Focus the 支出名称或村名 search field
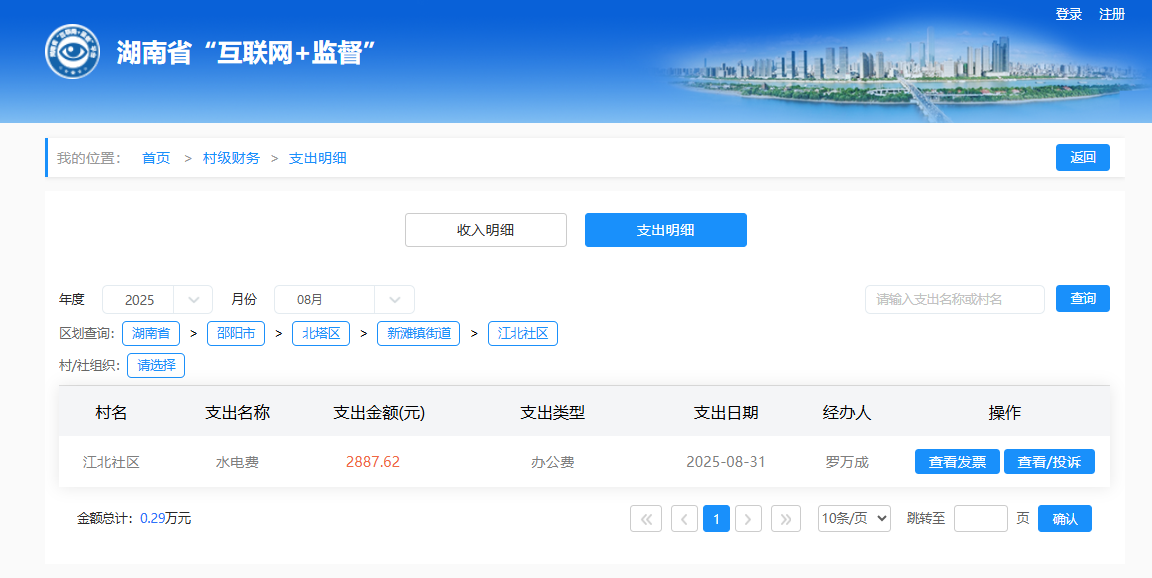 (954, 299)
